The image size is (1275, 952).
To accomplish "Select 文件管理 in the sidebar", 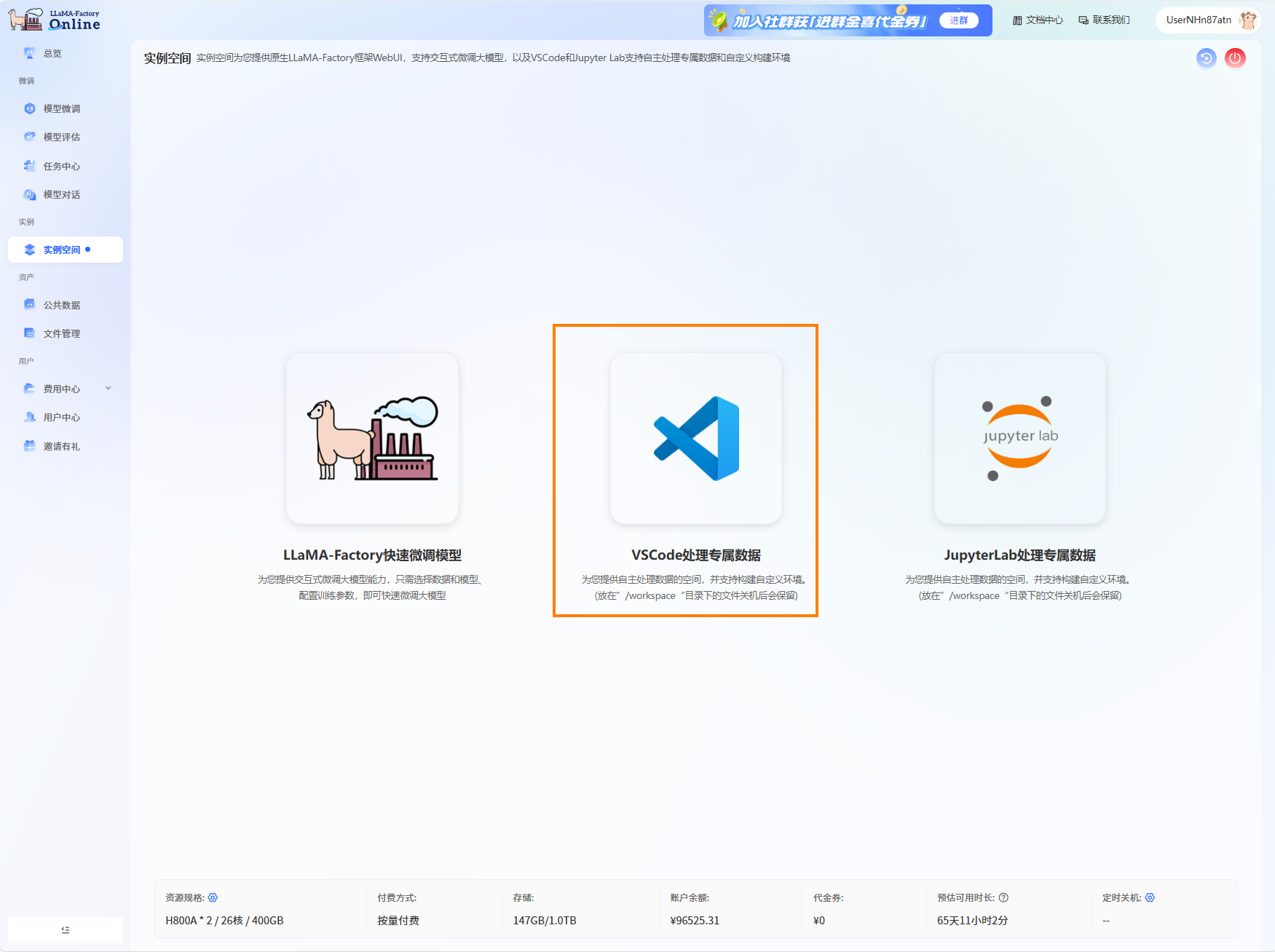I will 62,333.
